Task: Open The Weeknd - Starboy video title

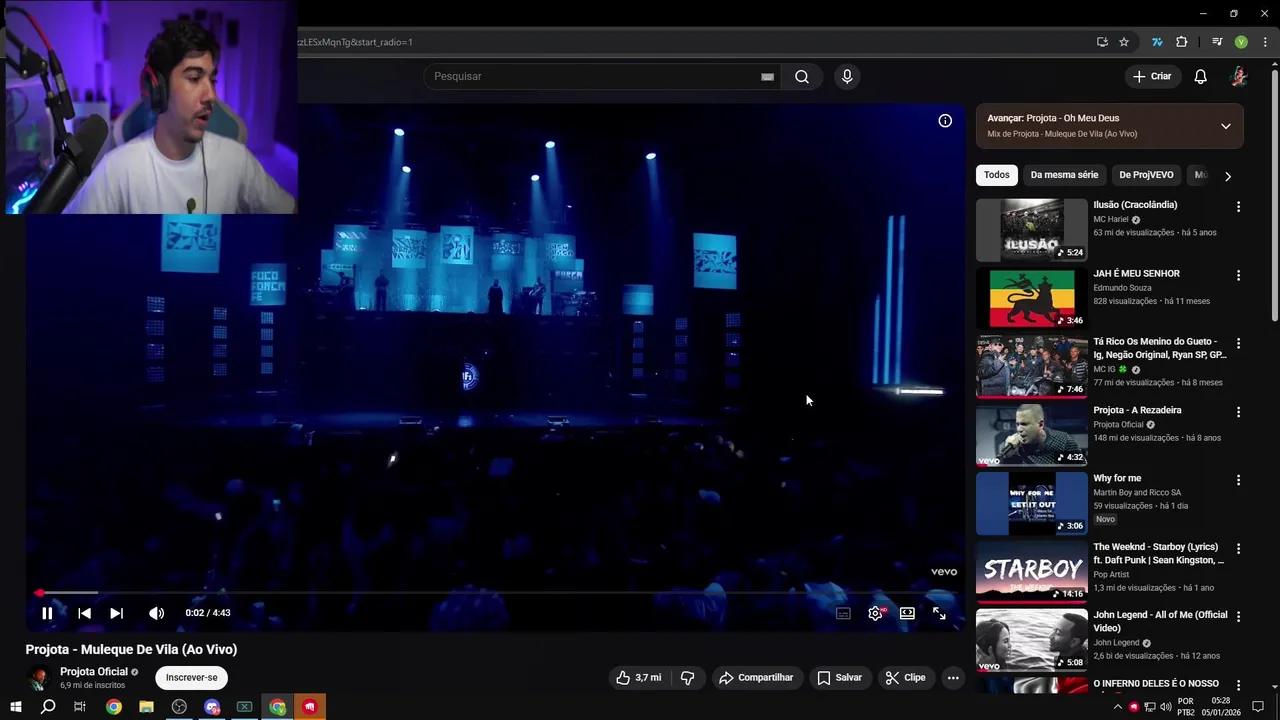Action: tap(1158, 554)
